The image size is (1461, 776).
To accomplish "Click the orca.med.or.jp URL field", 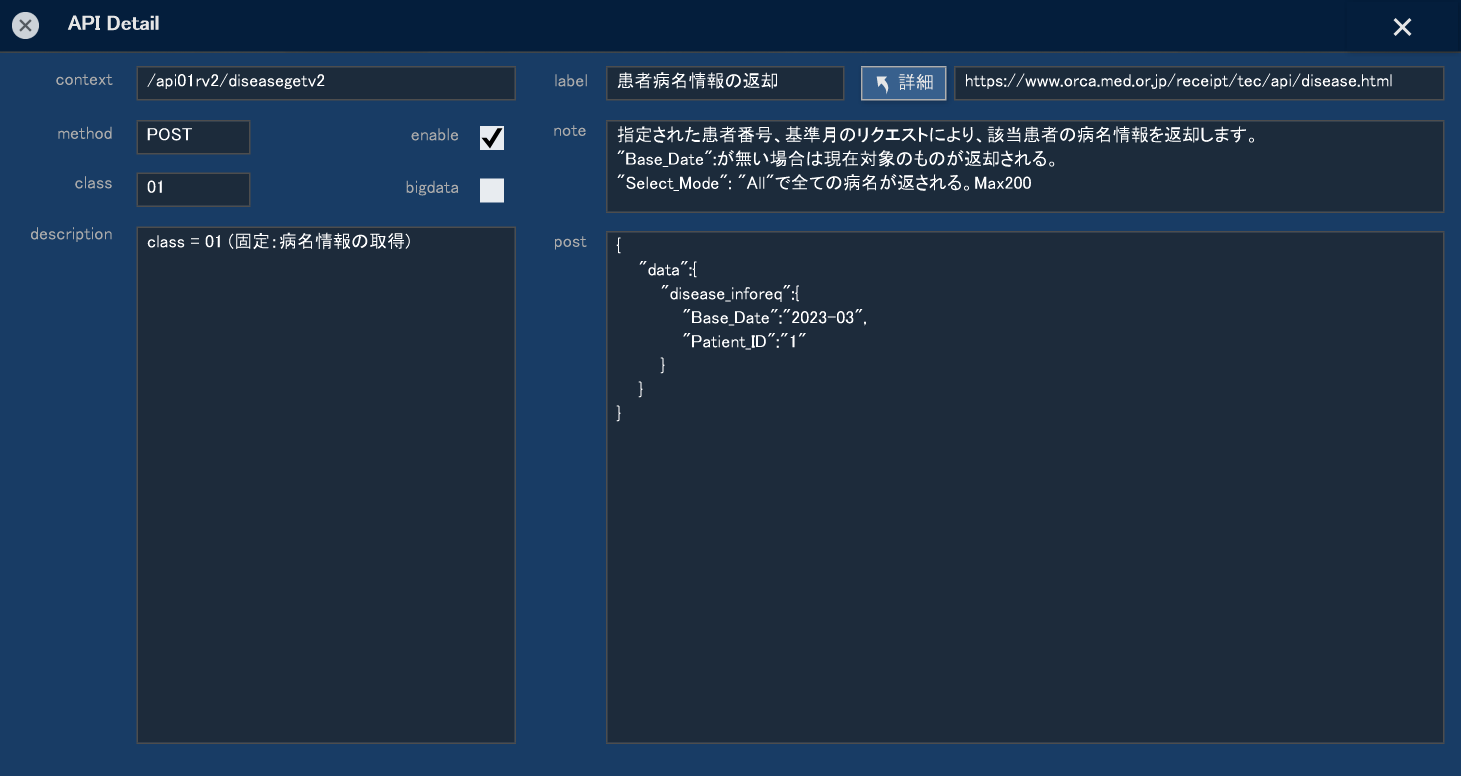I will [1198, 83].
